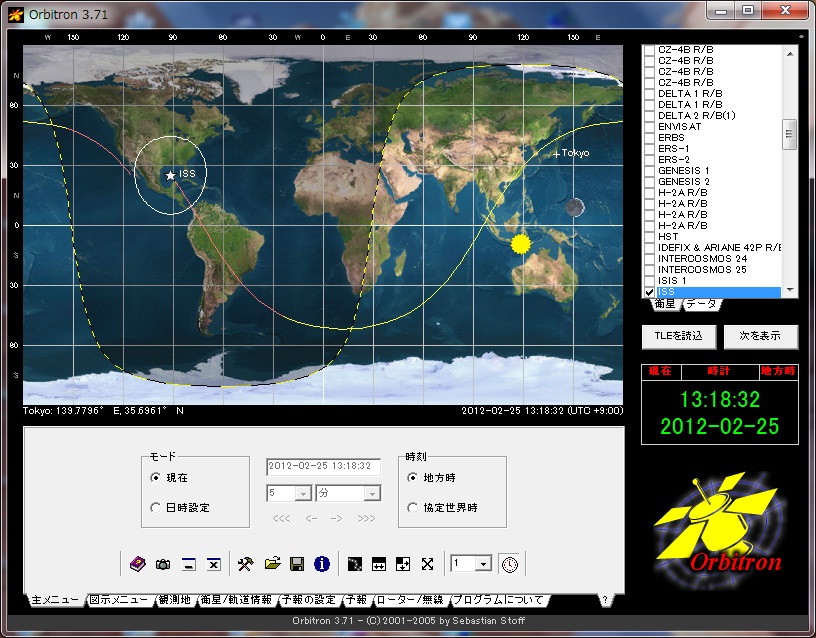The height and width of the screenshot is (638, 816).
Task: Save with the floppy disk icon
Action: pyautogui.click(x=297, y=564)
